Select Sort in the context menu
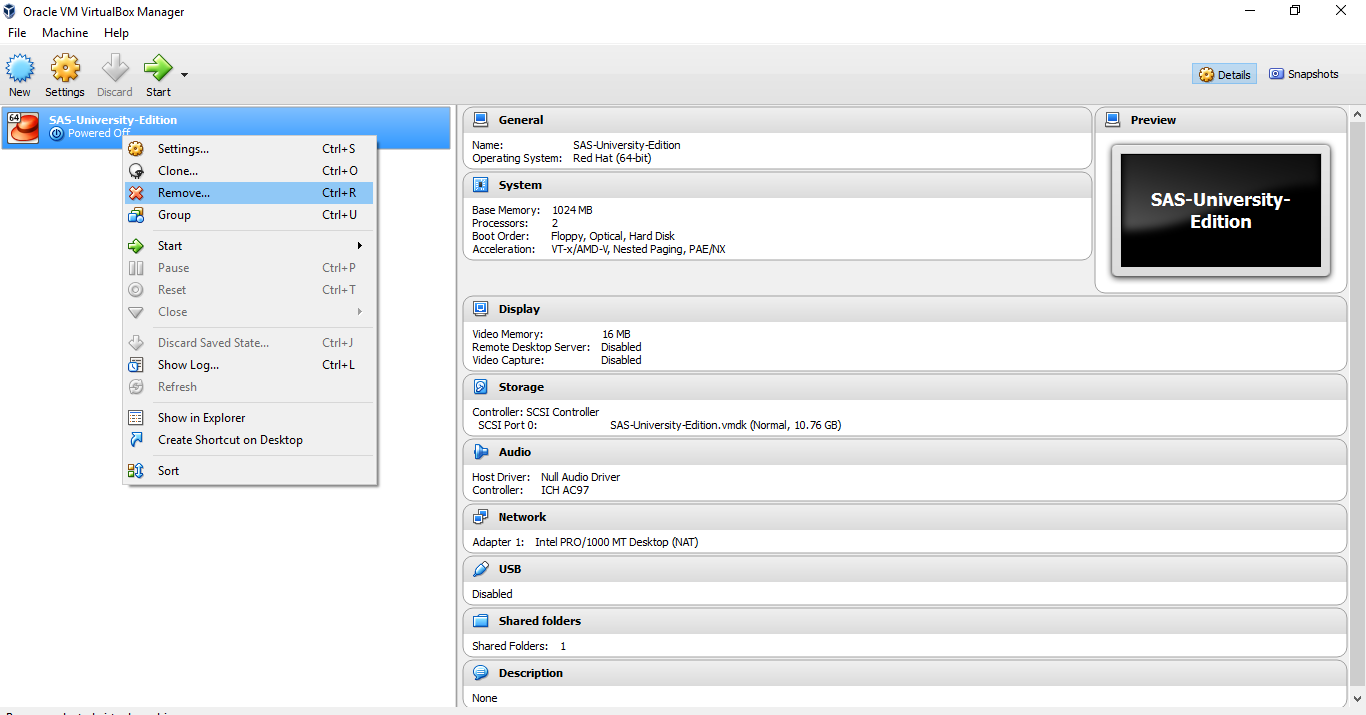The width and height of the screenshot is (1366, 715). (248, 471)
